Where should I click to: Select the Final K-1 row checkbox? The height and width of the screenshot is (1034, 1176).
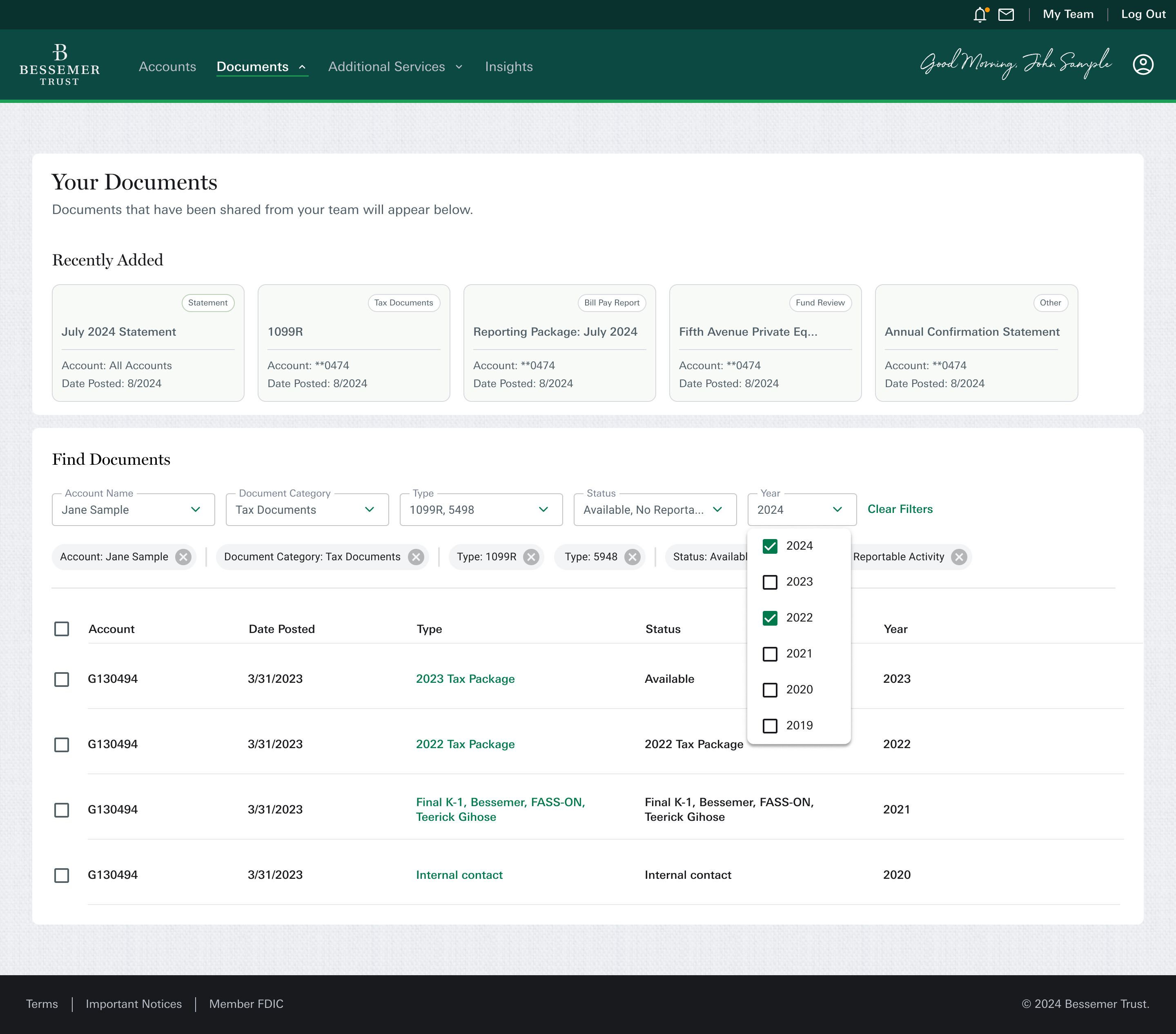(62, 810)
